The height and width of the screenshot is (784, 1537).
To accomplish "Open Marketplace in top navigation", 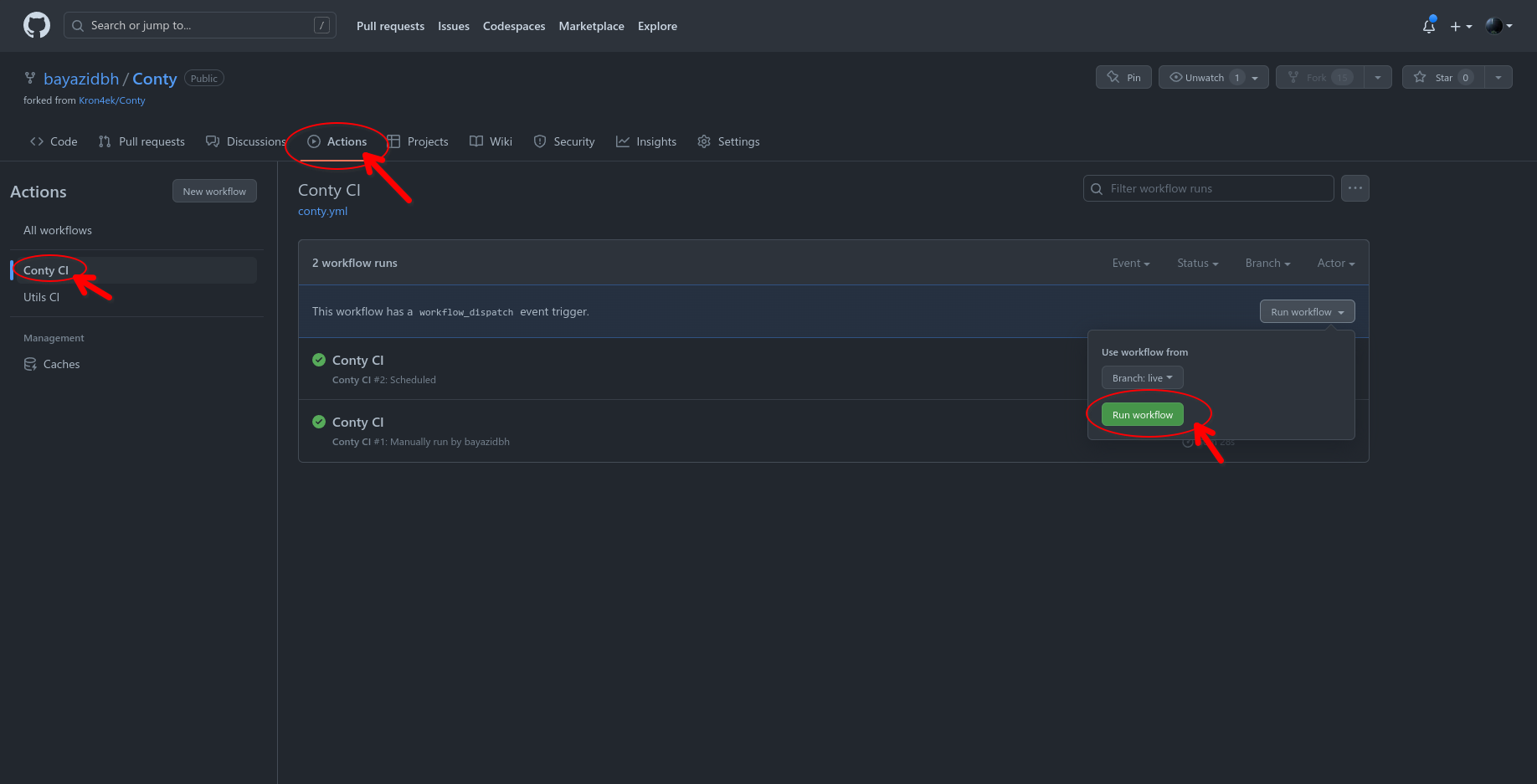I will tap(591, 26).
